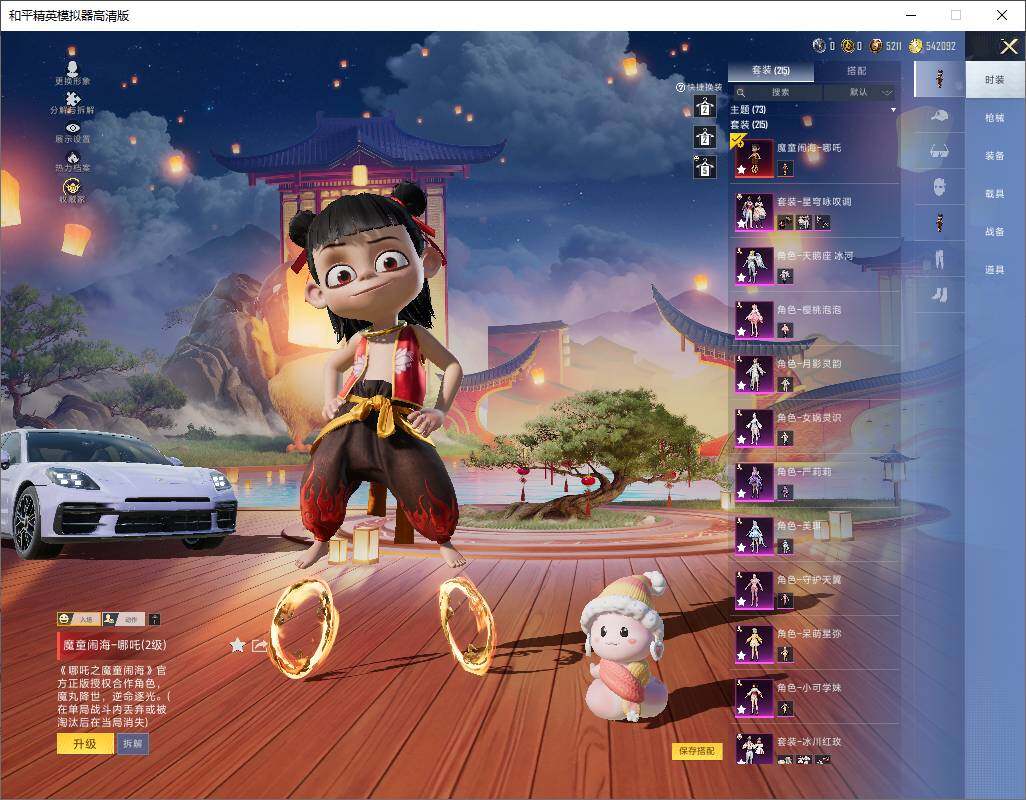Open 时装 fashion category
The height and width of the screenshot is (800, 1026).
pos(995,80)
